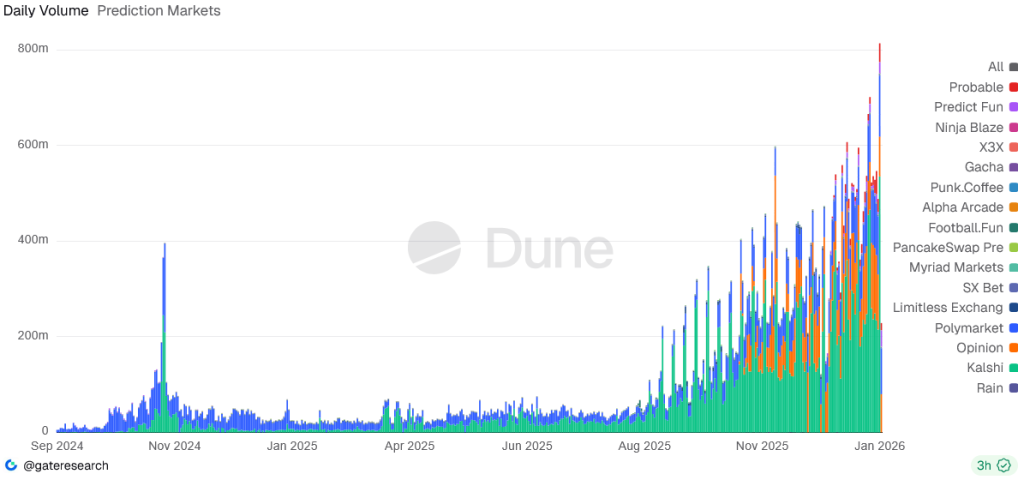Viewport: 1024px width, 480px height.
Task: Hide the Kalshi series via legend
Action: point(984,368)
